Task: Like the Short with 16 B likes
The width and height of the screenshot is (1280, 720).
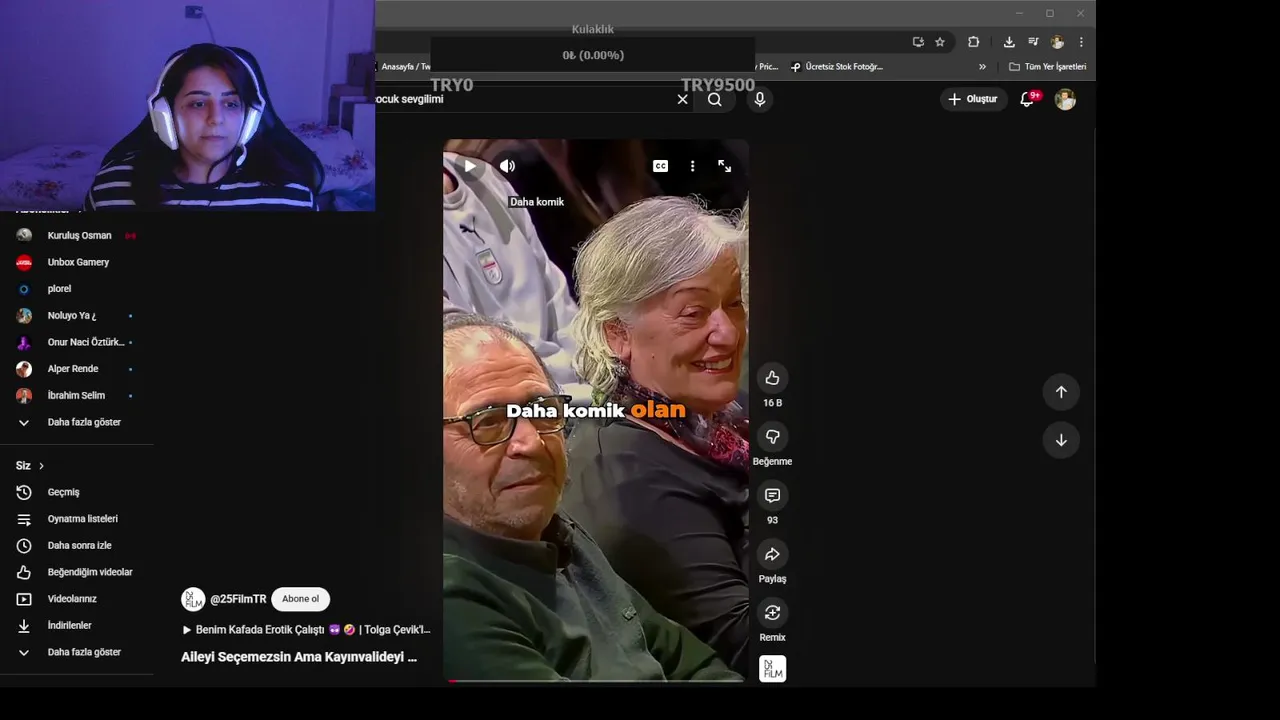Action: point(772,378)
